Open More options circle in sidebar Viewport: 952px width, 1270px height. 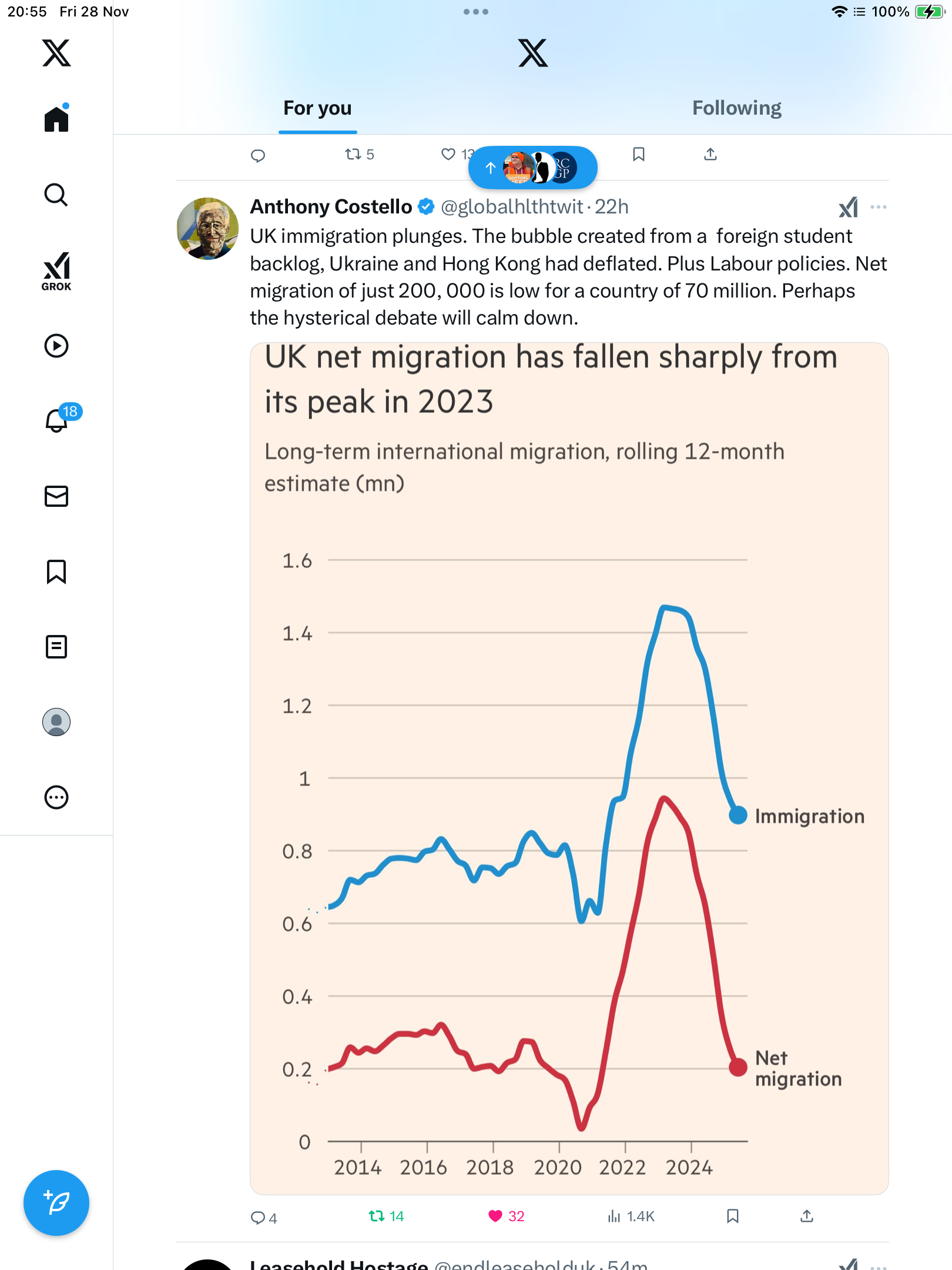coord(56,797)
